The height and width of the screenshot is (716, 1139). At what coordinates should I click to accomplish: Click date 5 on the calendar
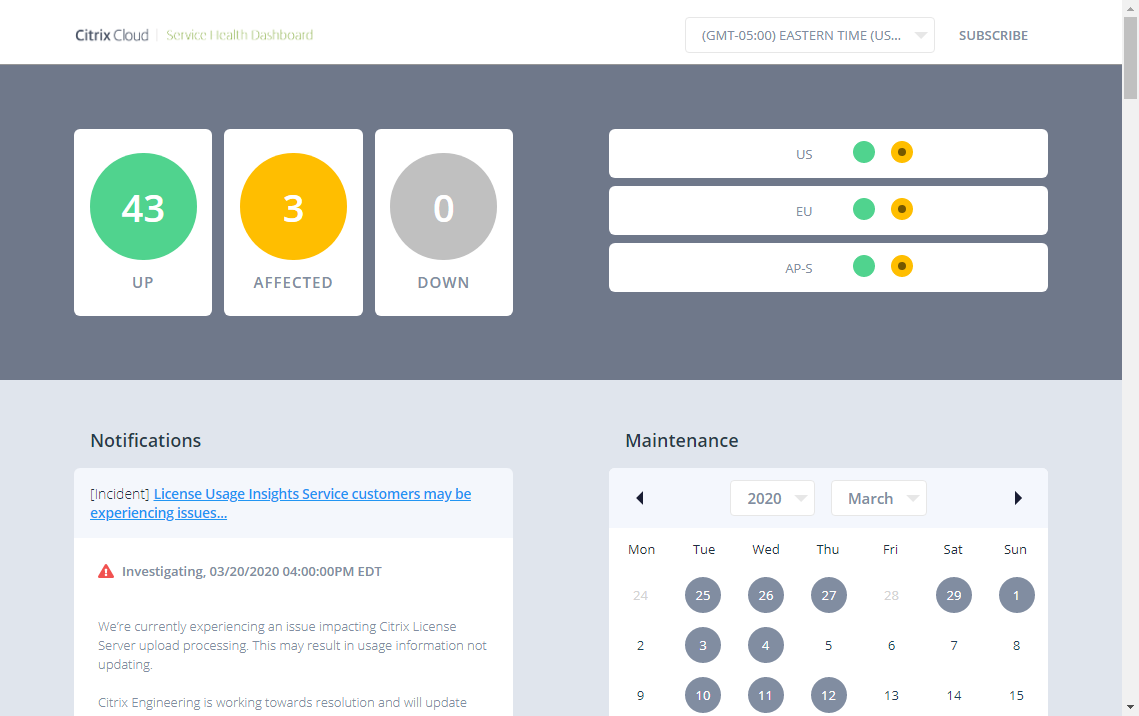point(829,646)
